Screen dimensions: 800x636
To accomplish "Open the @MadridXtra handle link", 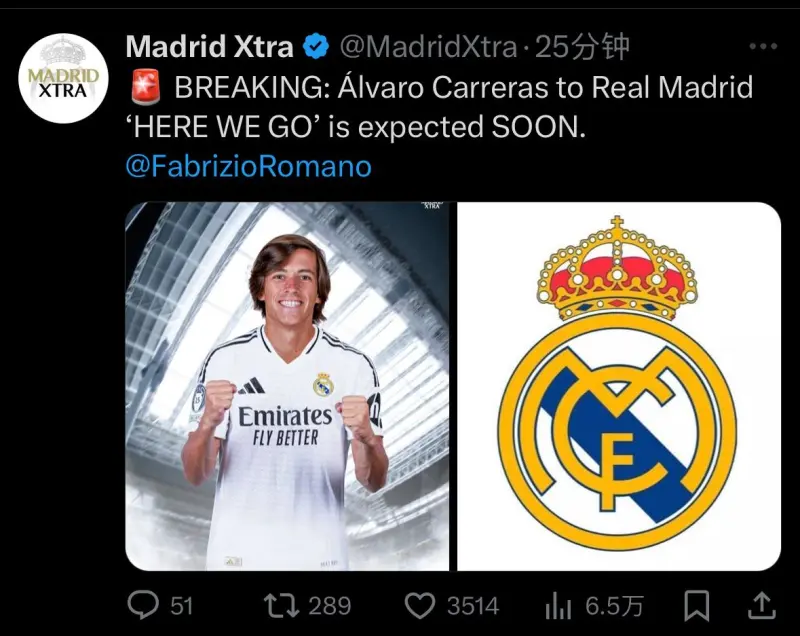I will pos(428,47).
